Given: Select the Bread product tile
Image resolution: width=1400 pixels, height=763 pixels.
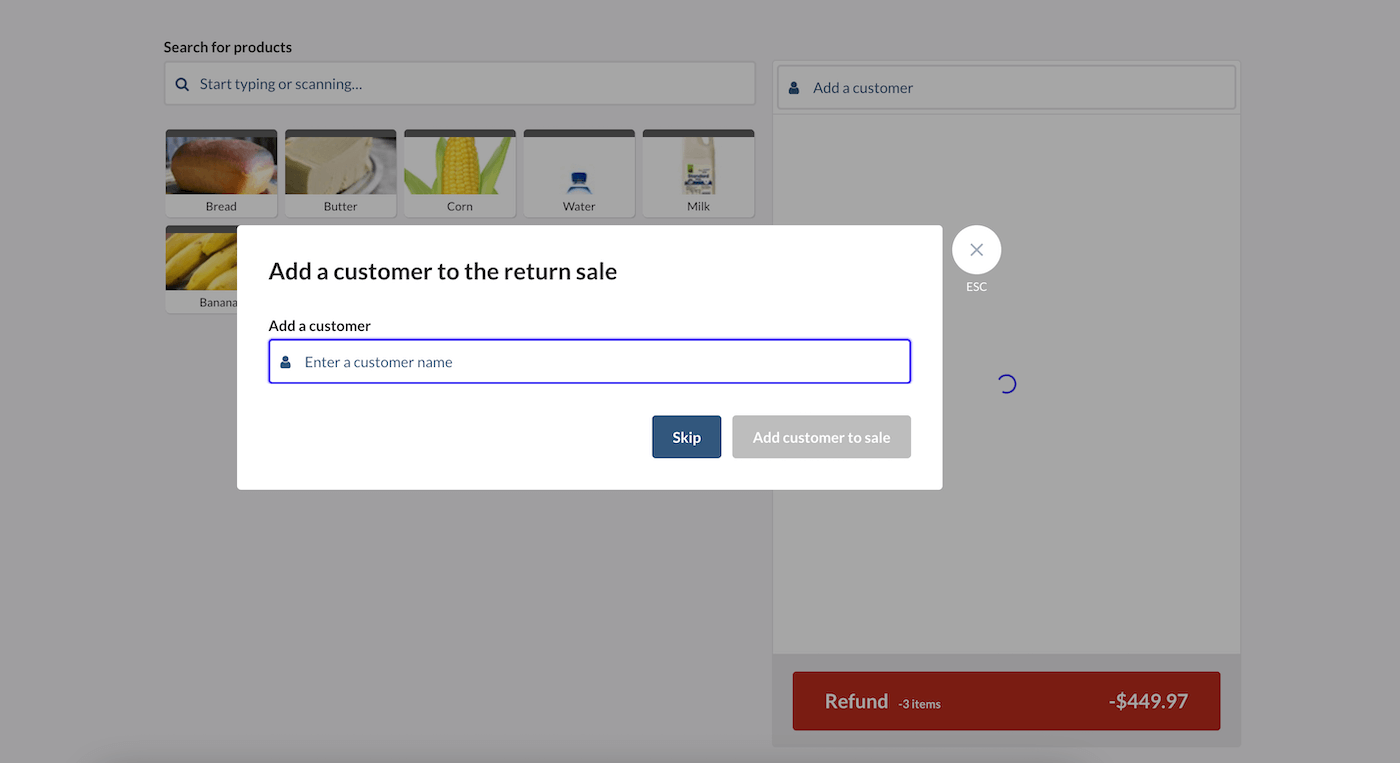Looking at the screenshot, I should [221, 172].
